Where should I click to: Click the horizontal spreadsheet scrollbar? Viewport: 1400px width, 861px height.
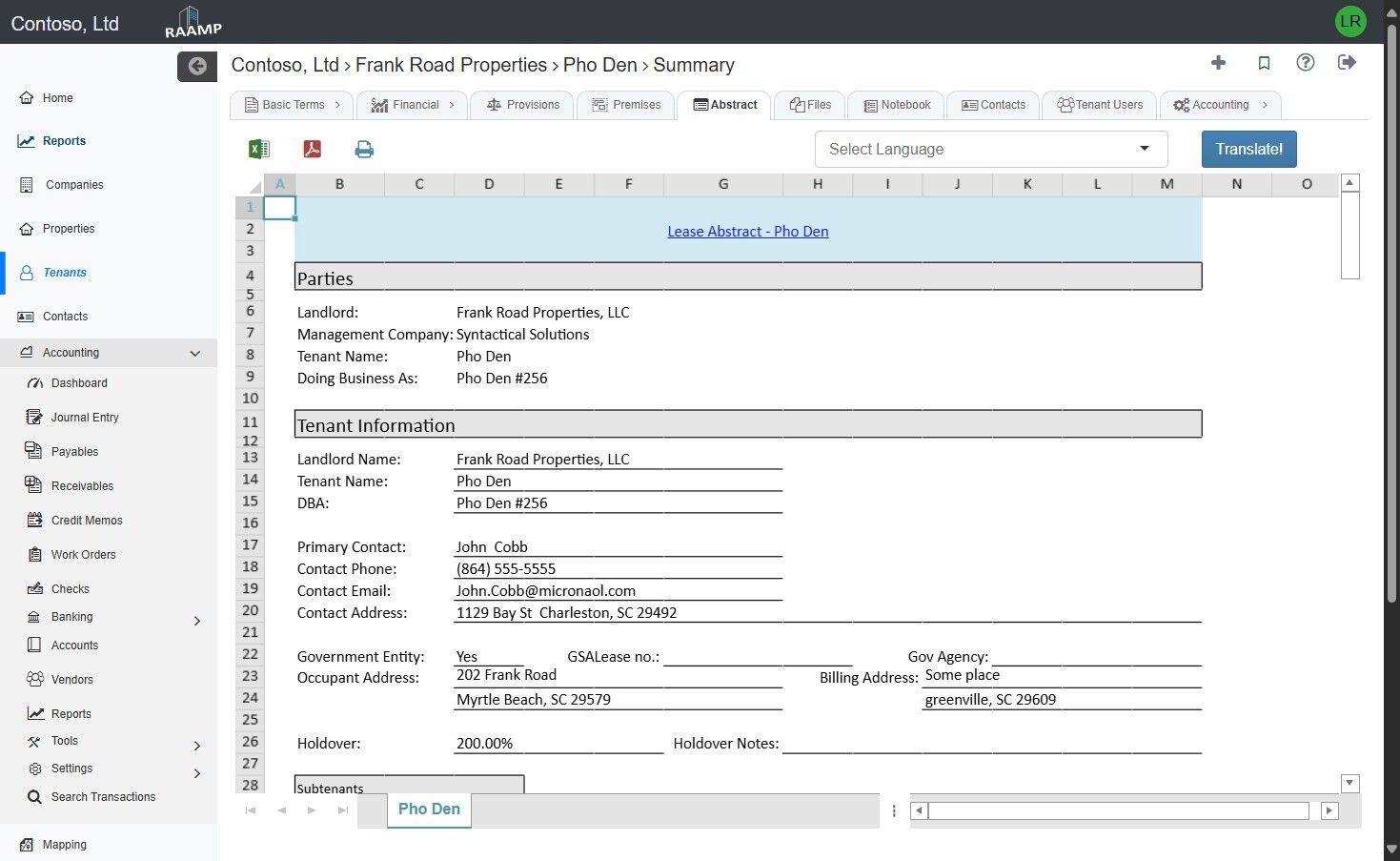1119,810
